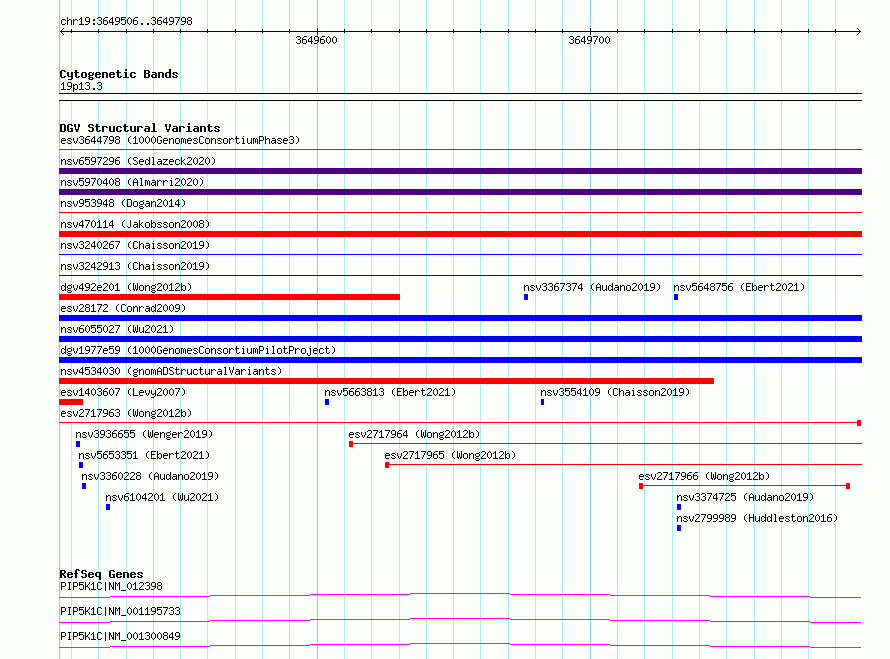The image size is (890, 659).
Task: Click the 19p13.3 band label
Action: tap(81, 86)
